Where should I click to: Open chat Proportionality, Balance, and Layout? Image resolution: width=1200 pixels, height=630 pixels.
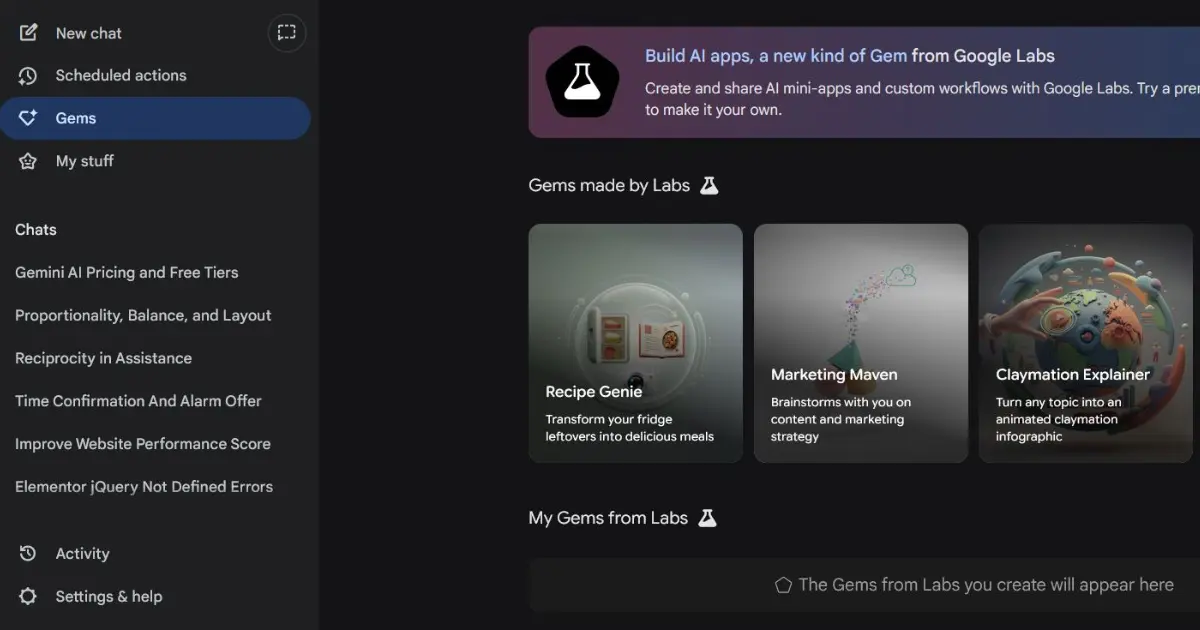pyautogui.click(x=143, y=316)
